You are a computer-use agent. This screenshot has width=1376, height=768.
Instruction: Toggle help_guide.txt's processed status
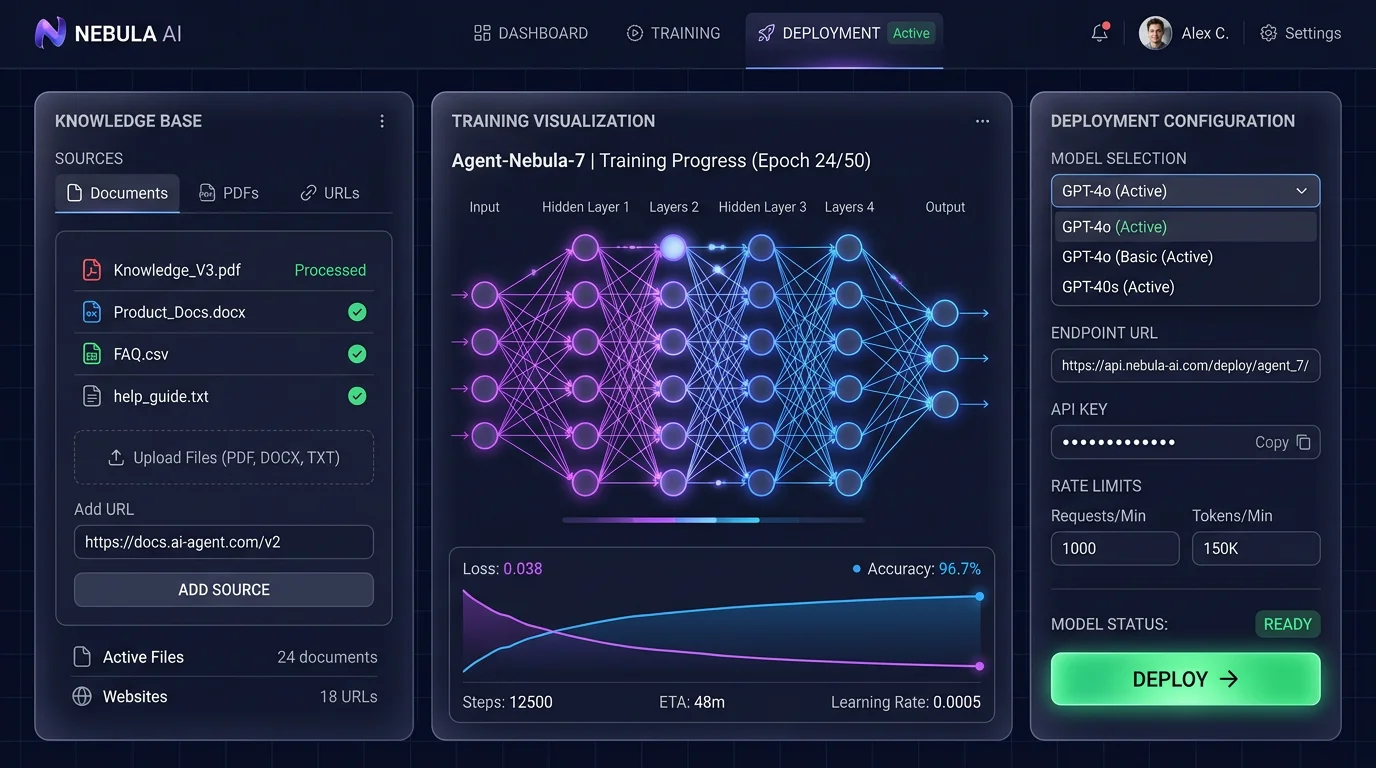357,395
